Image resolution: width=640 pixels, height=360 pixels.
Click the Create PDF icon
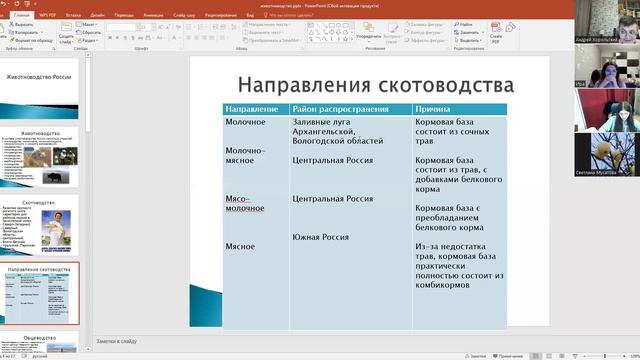pos(496,27)
